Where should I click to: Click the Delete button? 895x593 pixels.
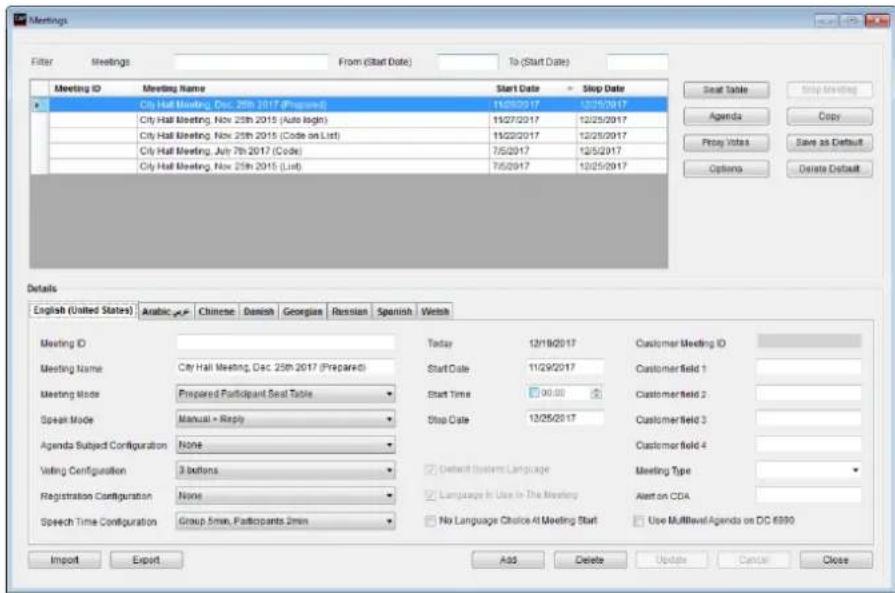[x=590, y=560]
